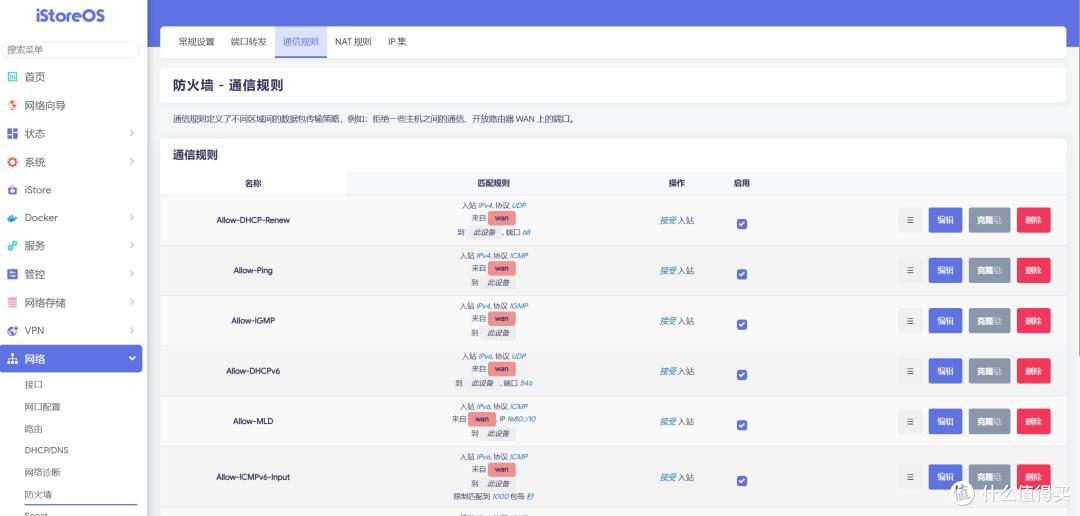The width and height of the screenshot is (1080, 516).
Task: Click the VPN icon in sidebar
Action: (x=12, y=331)
